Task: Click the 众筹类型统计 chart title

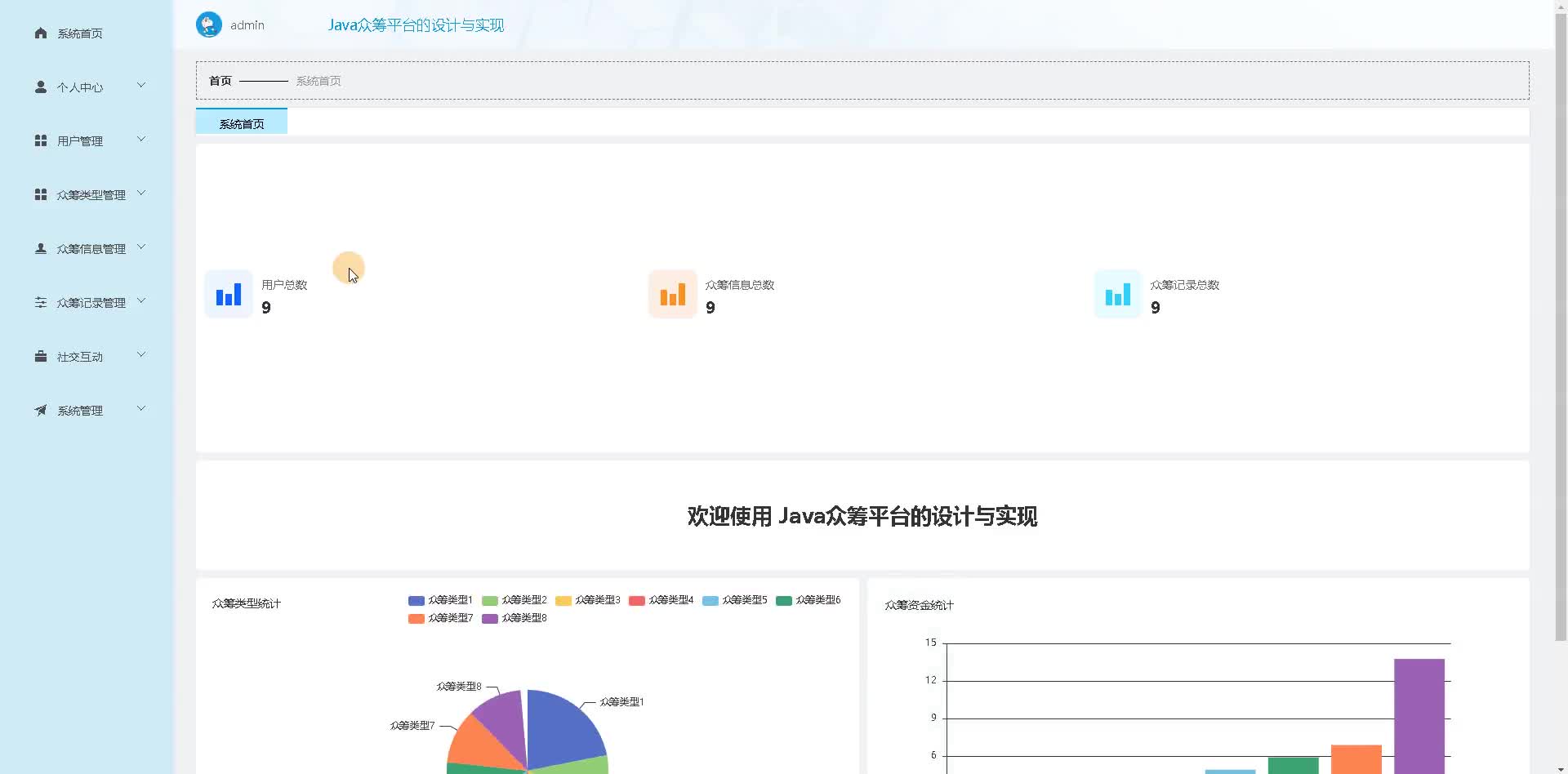Action: pyautogui.click(x=247, y=603)
